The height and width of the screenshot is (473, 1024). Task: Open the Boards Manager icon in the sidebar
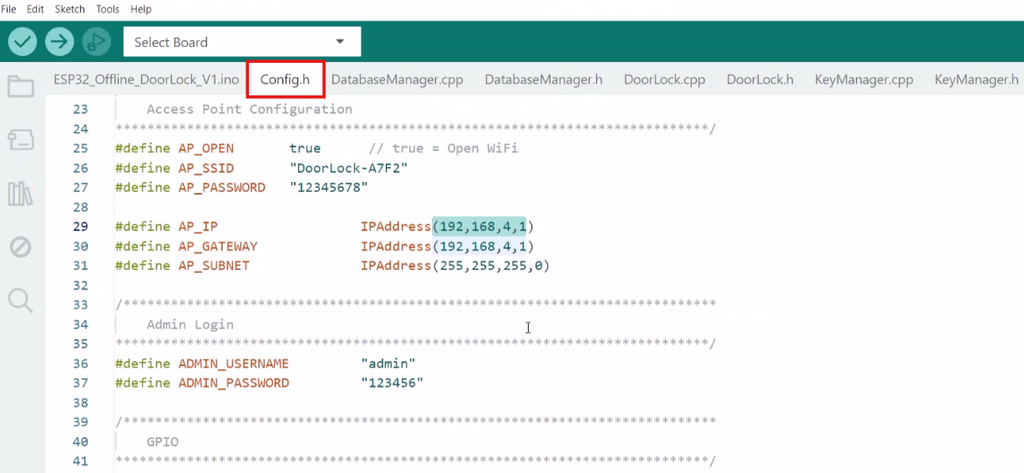pos(20,140)
